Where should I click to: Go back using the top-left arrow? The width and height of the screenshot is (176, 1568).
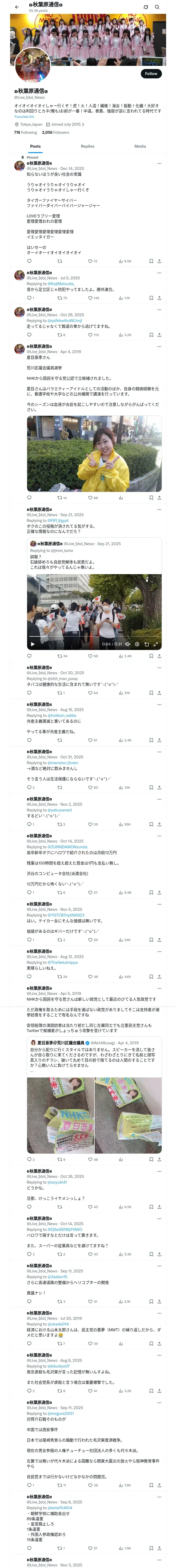click(x=16, y=7)
